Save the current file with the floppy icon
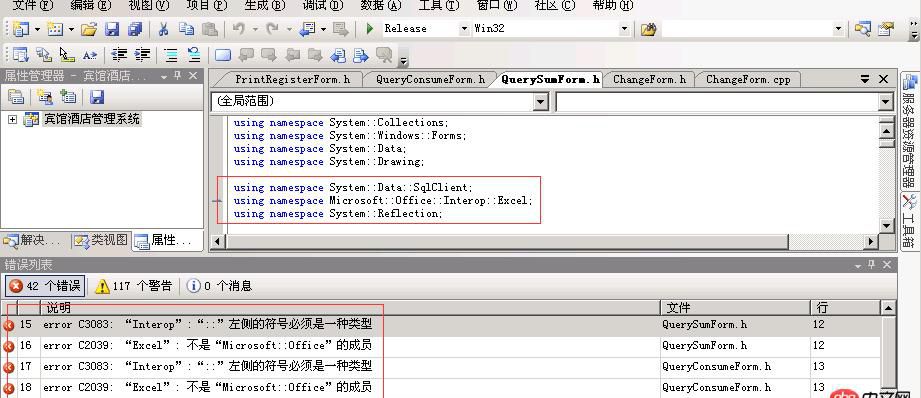The width and height of the screenshot is (921, 398). point(112,28)
